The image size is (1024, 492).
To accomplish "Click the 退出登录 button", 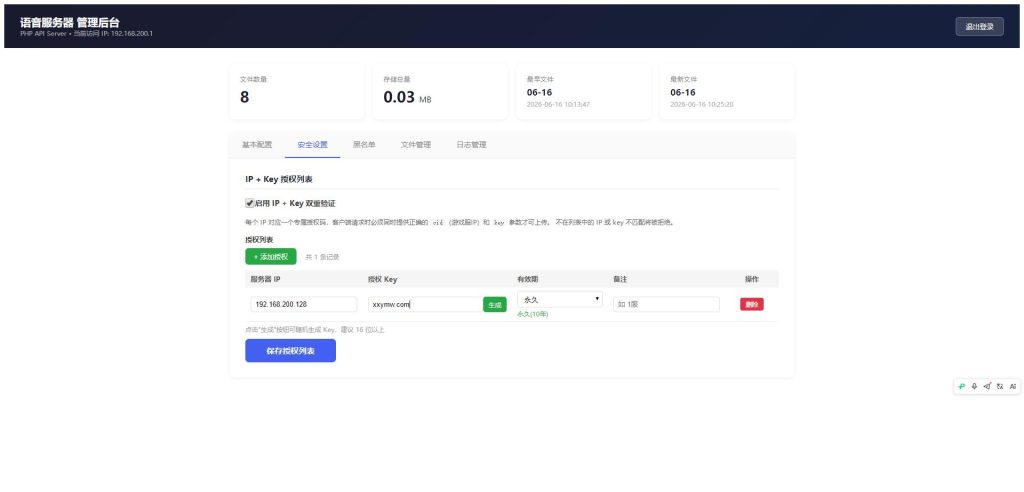I will (x=980, y=27).
